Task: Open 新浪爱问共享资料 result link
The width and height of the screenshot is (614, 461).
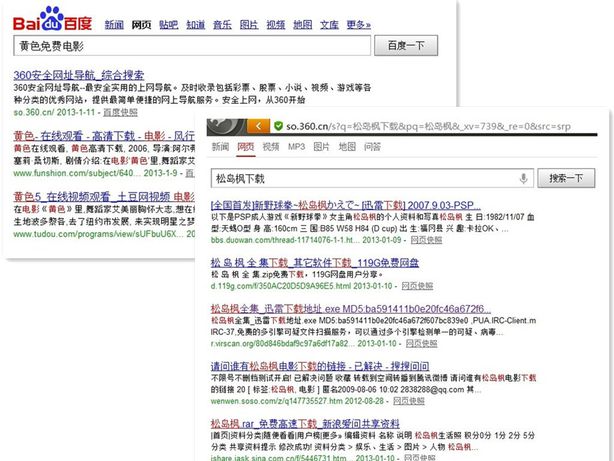Action: coord(305,424)
